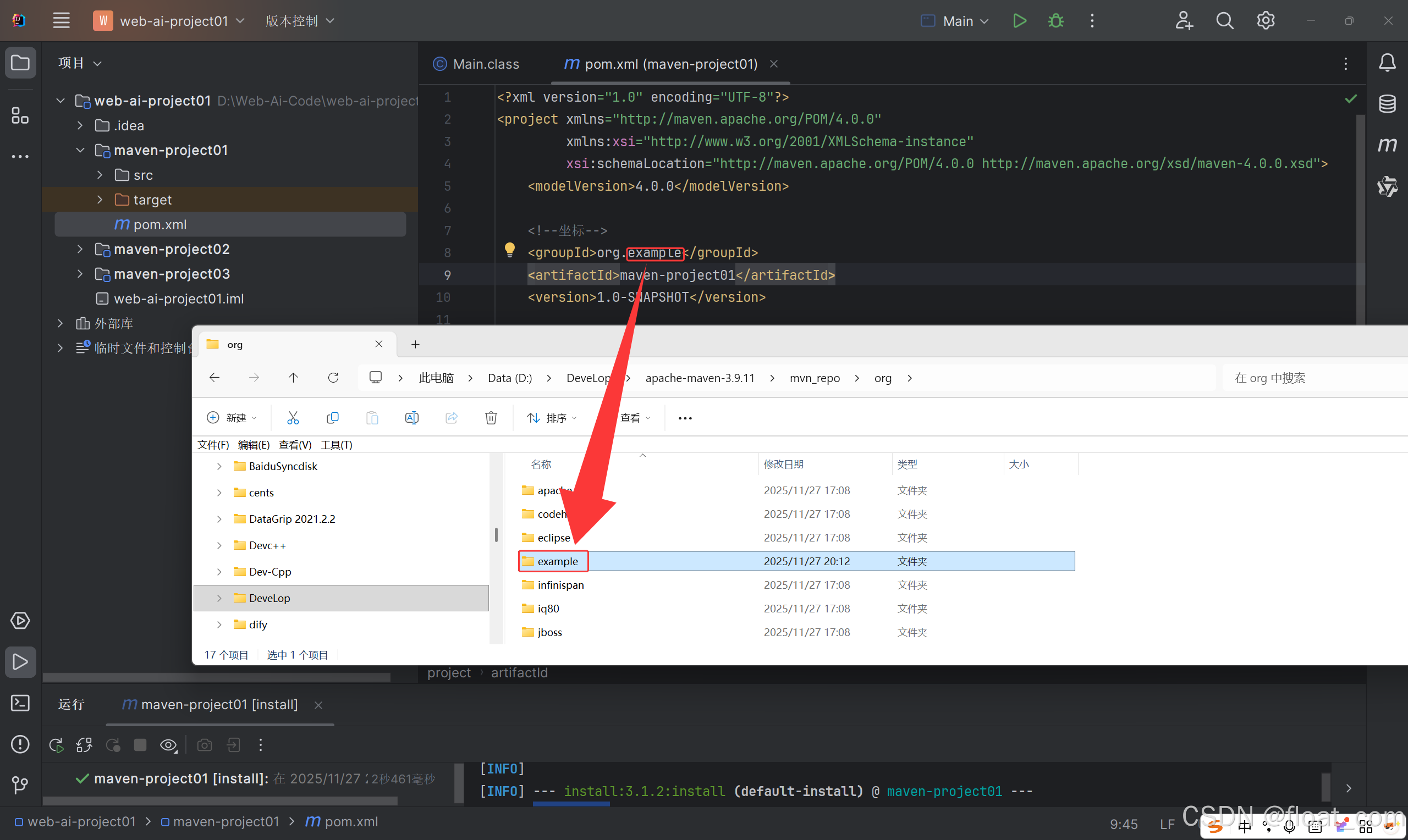Viewport: 1408px width, 840px height.
Task: Expand the target folder node
Action: pos(100,200)
